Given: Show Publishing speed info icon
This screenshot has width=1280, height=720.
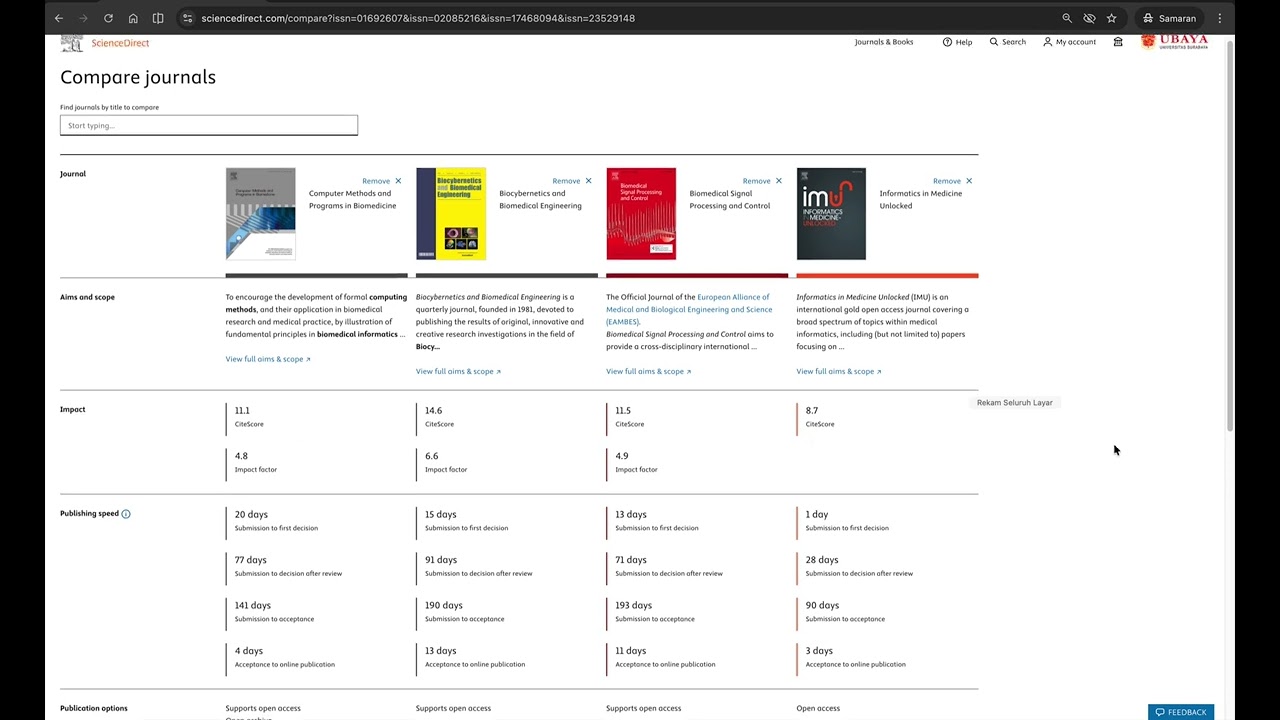Looking at the screenshot, I should 126,514.
